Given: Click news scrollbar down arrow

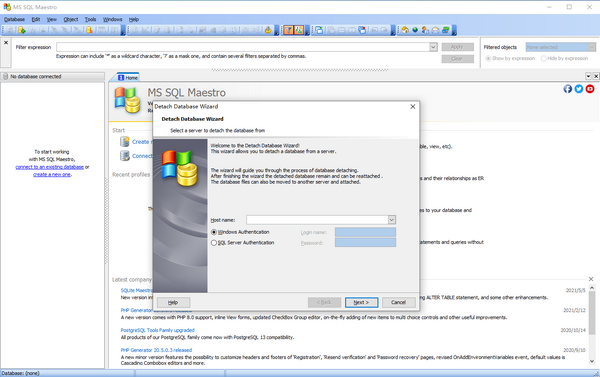Looking at the screenshot, I should (592, 361).
